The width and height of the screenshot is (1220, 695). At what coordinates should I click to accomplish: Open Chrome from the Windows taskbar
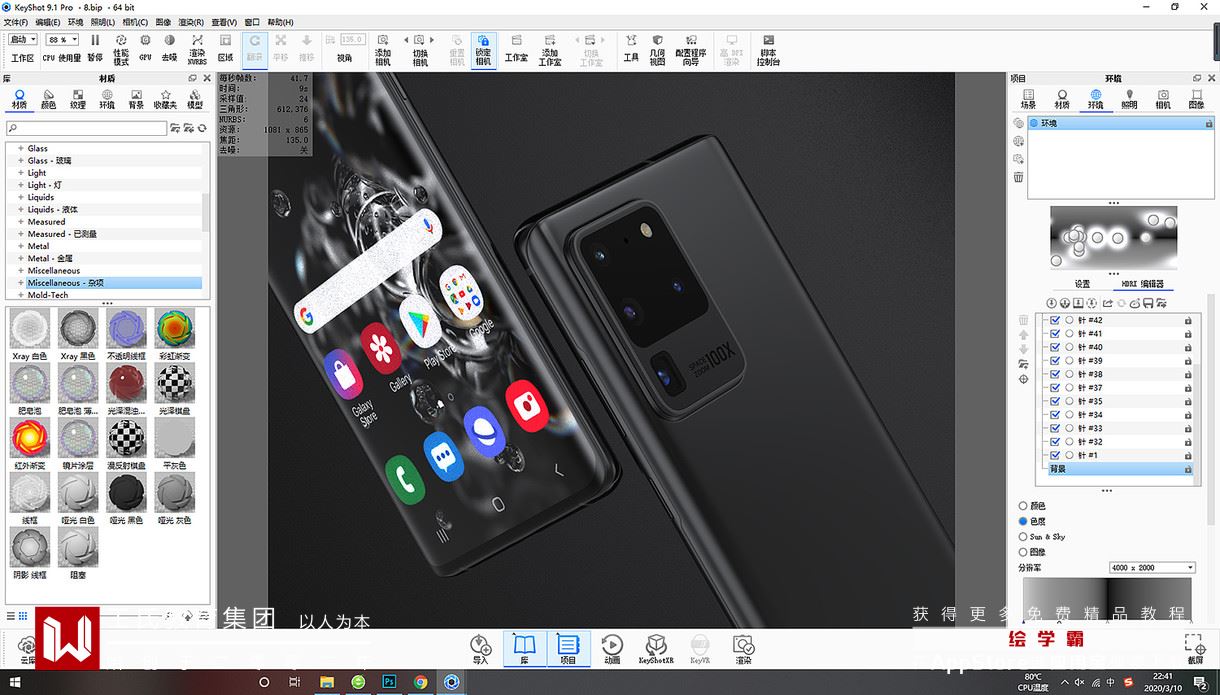coord(420,682)
